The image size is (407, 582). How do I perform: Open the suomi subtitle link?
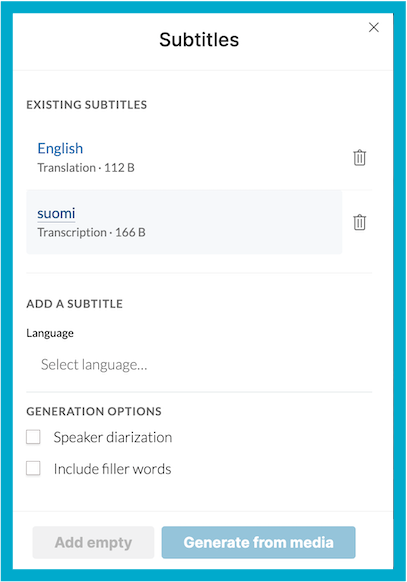56,213
